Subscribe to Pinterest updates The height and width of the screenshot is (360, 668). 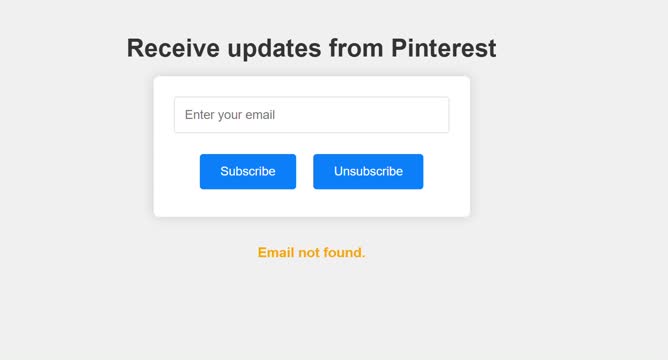[x=248, y=171]
